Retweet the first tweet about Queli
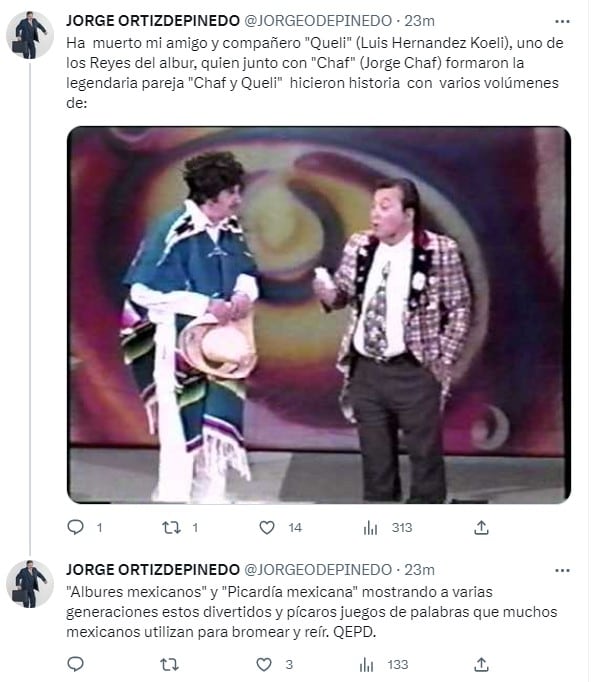This screenshot has width=611, height=682. [171, 527]
